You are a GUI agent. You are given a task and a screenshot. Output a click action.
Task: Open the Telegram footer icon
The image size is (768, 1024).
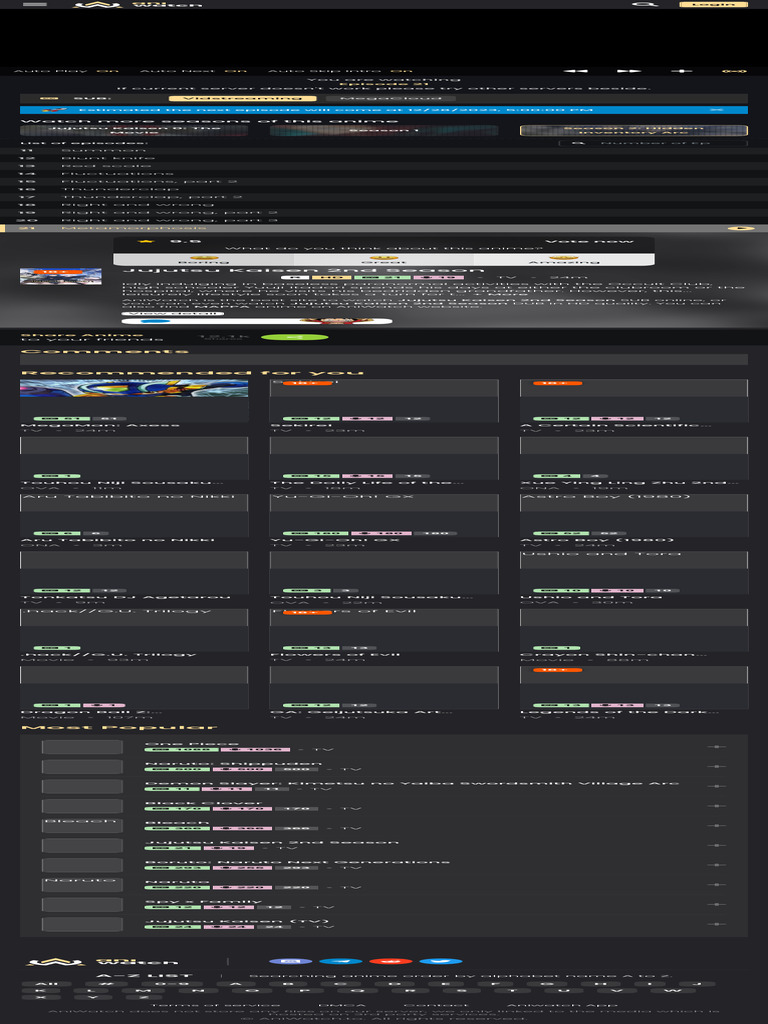341,961
